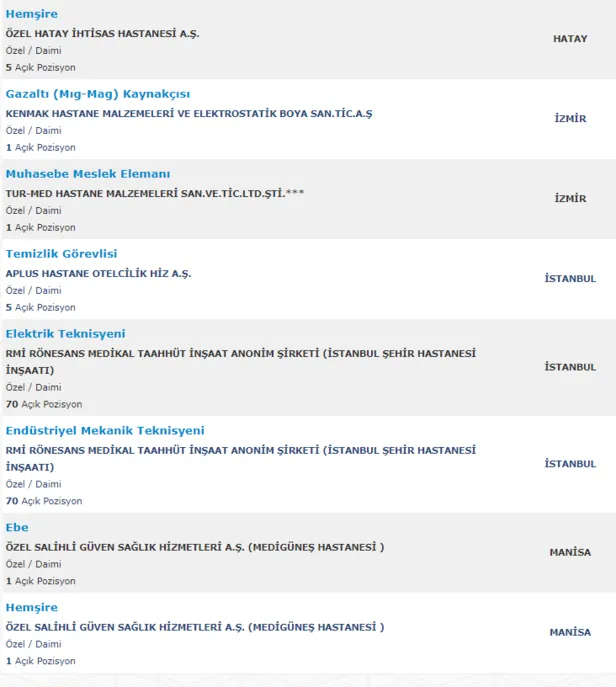The width and height of the screenshot is (616, 687).
Task: Click the TUR-MED HASTANE MALZEMELERİ company name
Action: click(x=155, y=193)
